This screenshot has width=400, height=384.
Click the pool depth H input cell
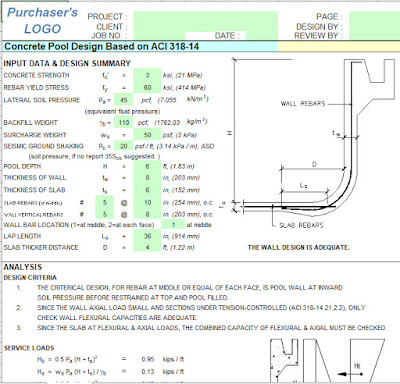coord(147,166)
